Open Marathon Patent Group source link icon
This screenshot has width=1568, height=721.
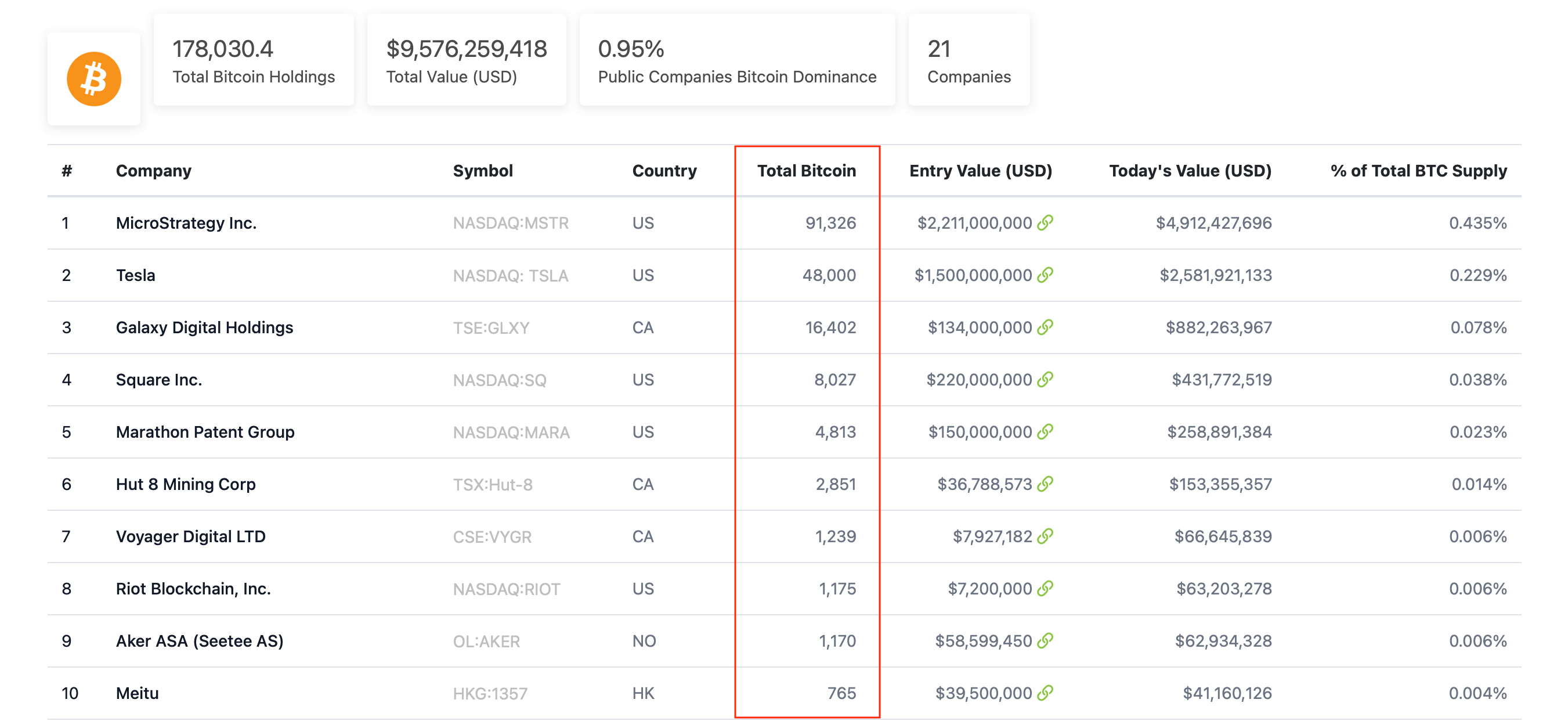coord(1045,432)
